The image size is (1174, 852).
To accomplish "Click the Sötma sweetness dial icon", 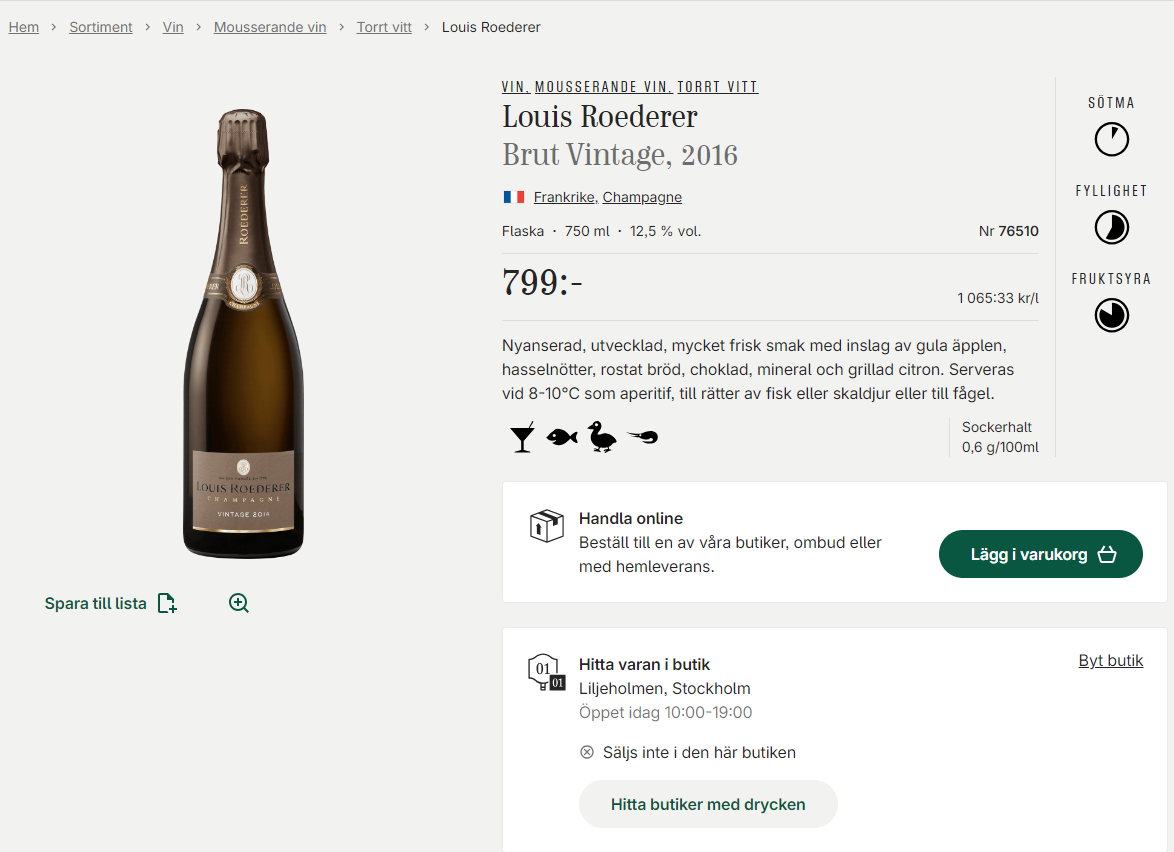I will click(x=1111, y=139).
